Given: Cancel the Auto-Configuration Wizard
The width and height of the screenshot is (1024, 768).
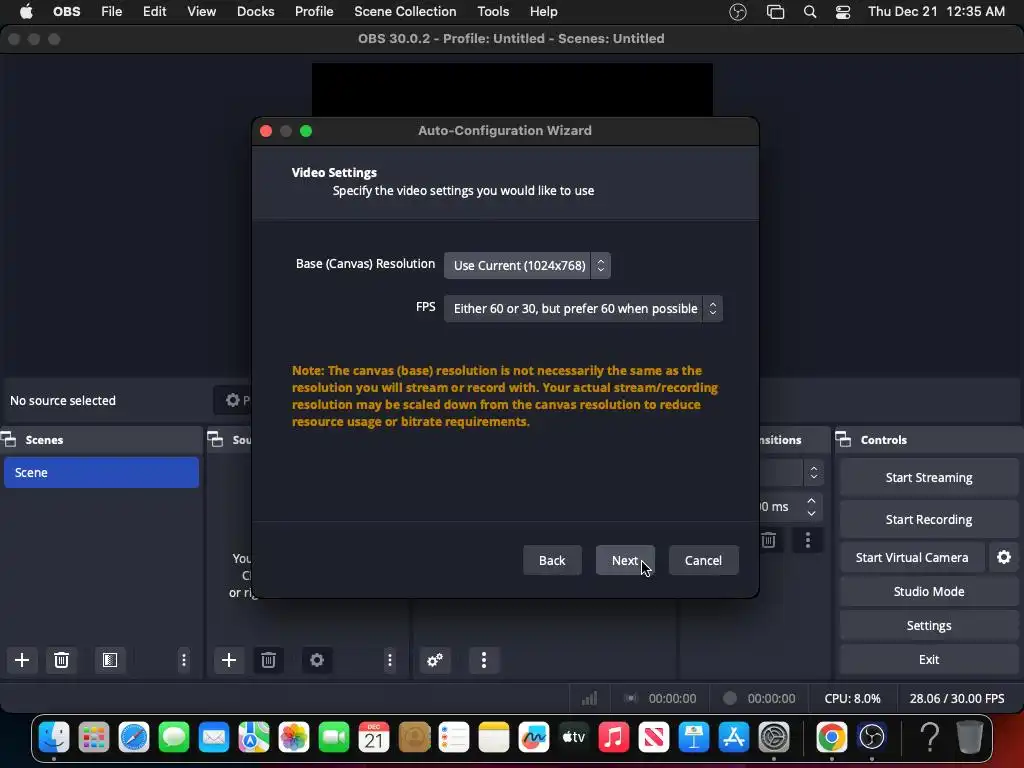Looking at the screenshot, I should pos(703,560).
